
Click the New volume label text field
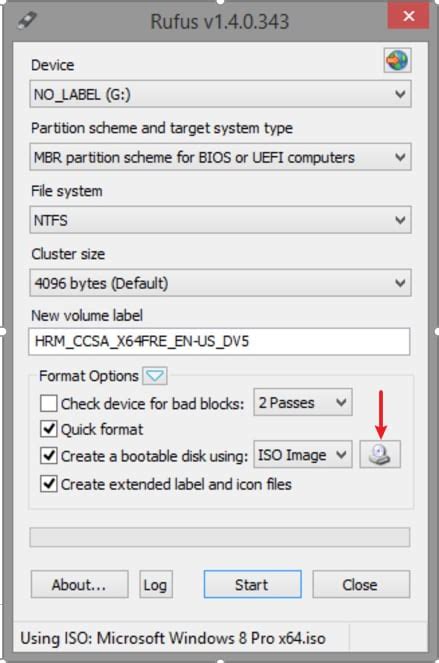click(220, 341)
